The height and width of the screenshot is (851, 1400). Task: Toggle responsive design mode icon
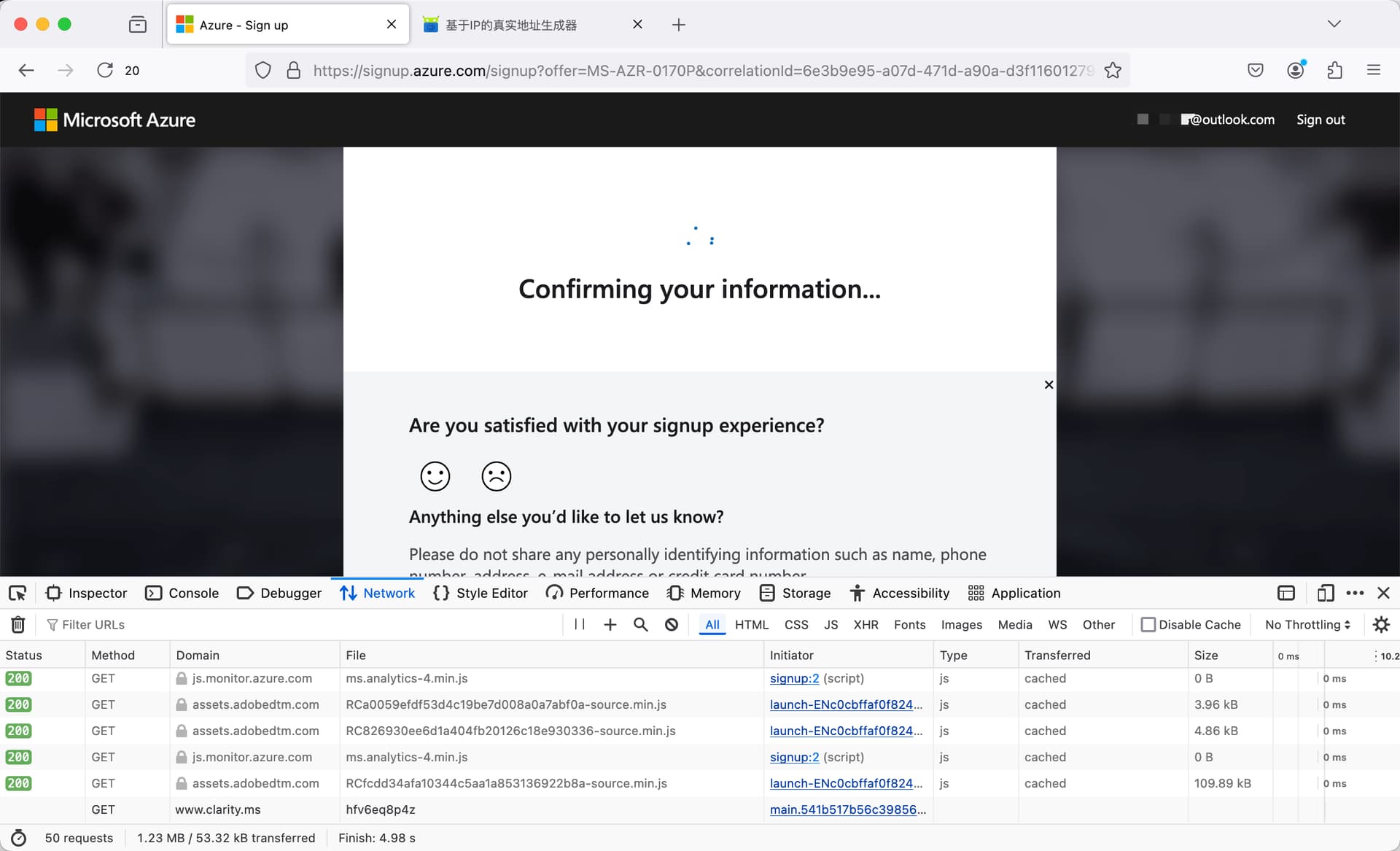[1326, 593]
